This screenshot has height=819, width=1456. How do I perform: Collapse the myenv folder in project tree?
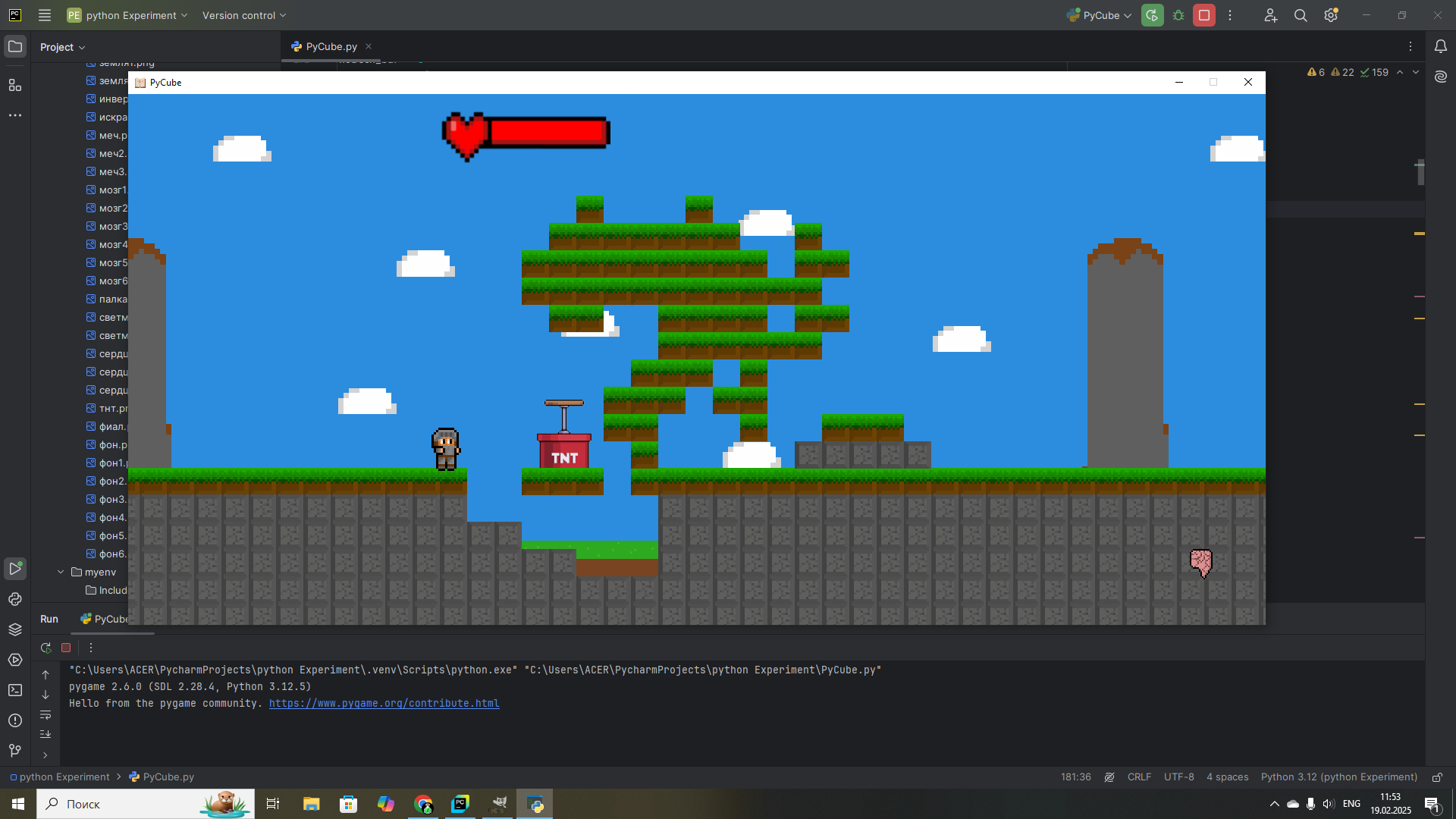coord(61,572)
